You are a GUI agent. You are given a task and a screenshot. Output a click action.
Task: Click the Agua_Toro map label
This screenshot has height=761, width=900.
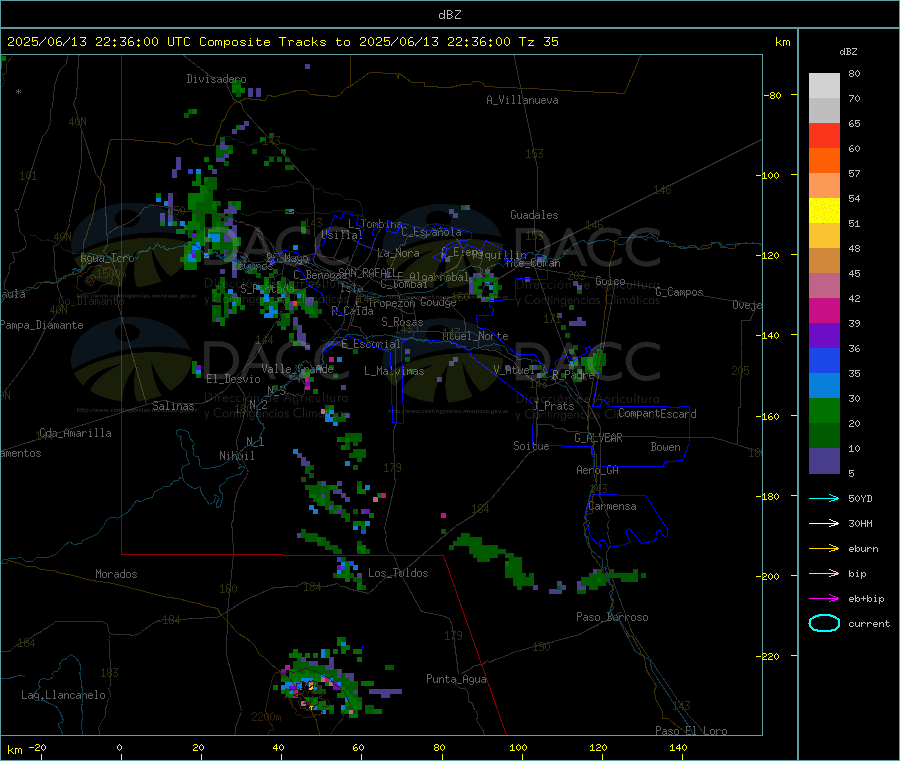(x=107, y=258)
